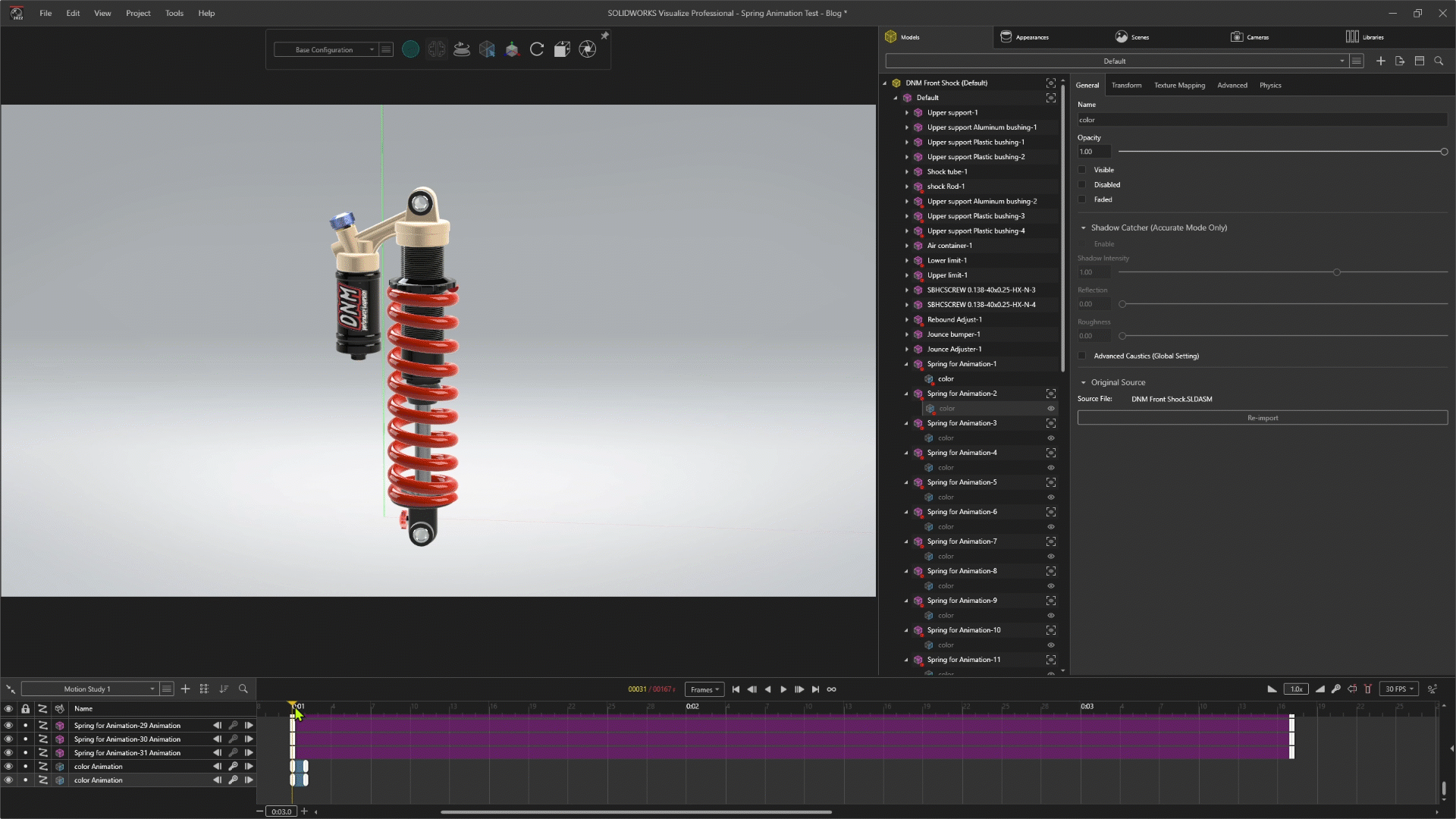Toggle eye icon of color under Spring for Animation-5
The image size is (1456, 819).
1051,497
